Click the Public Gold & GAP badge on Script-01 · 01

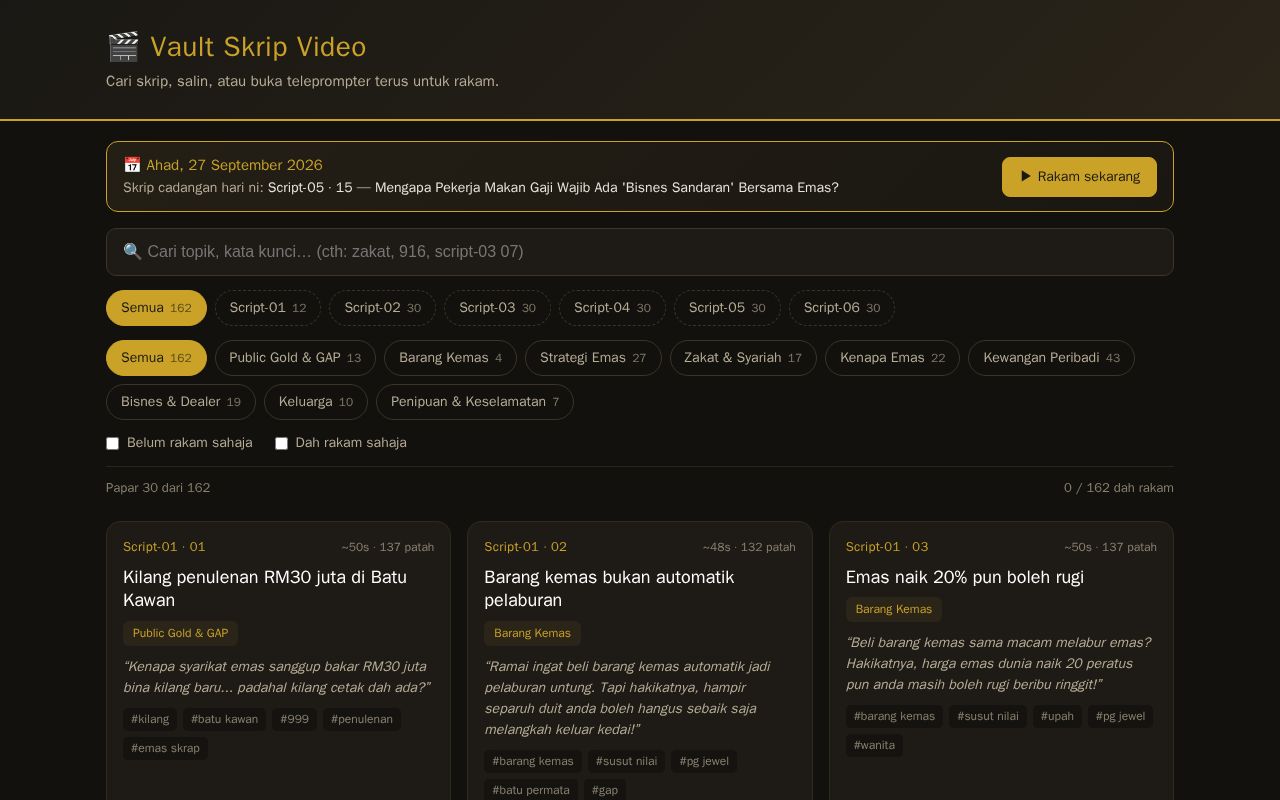pyautogui.click(x=180, y=633)
